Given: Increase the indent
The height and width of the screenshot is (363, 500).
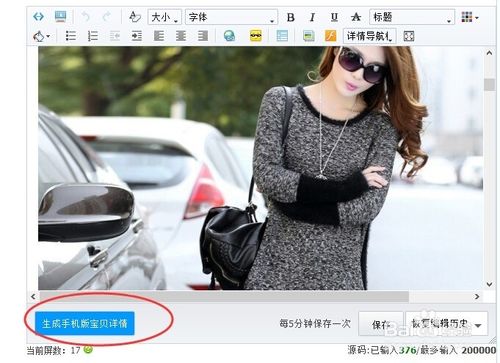Looking at the screenshot, I should point(137,36).
